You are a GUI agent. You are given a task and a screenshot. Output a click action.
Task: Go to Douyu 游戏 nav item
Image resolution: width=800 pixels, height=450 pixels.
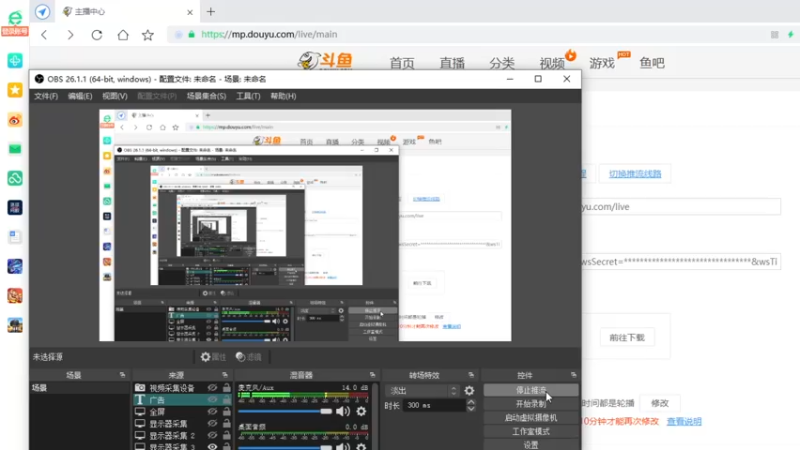point(602,63)
